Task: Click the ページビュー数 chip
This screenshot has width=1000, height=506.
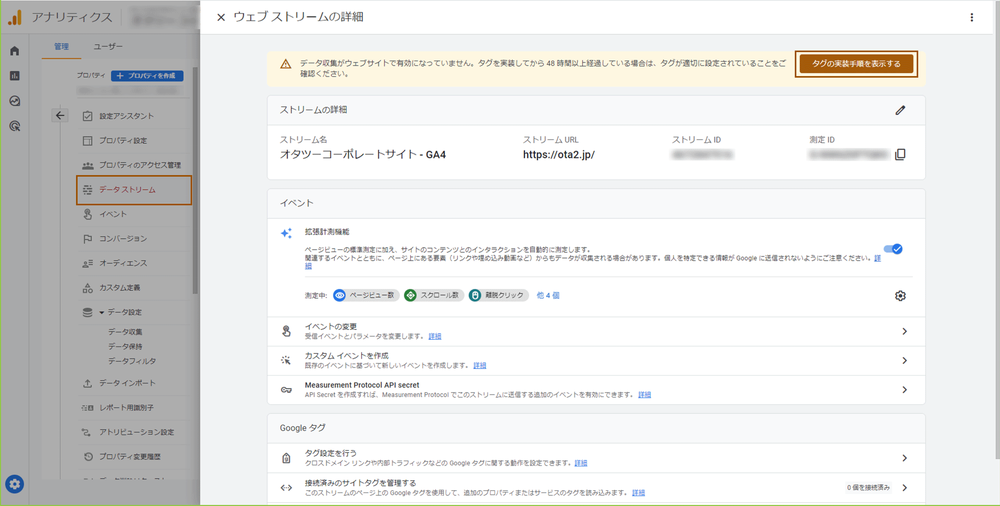Action: point(366,295)
